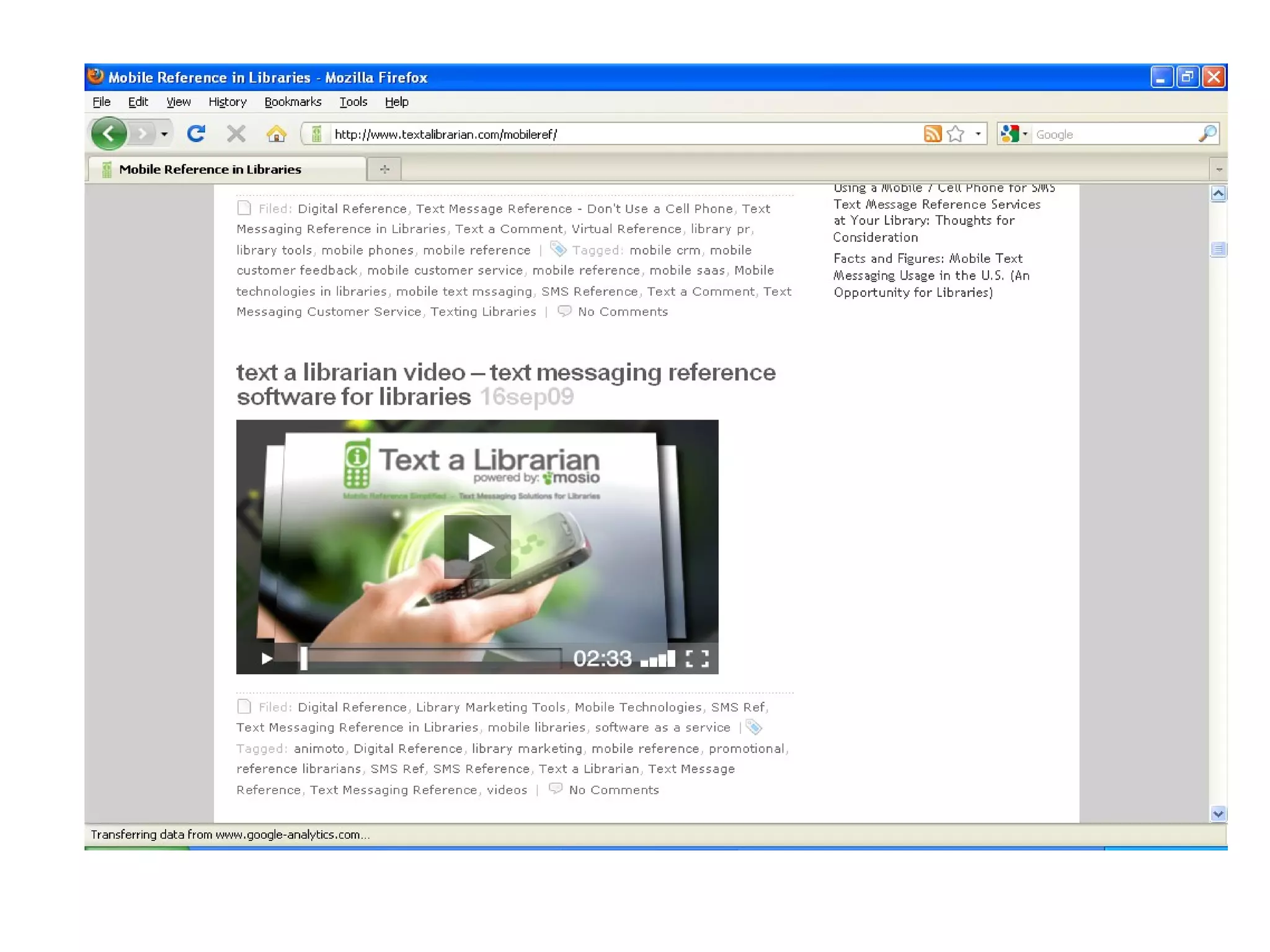Open the Tools menu
The height and width of the screenshot is (952, 1270).
[x=353, y=102]
